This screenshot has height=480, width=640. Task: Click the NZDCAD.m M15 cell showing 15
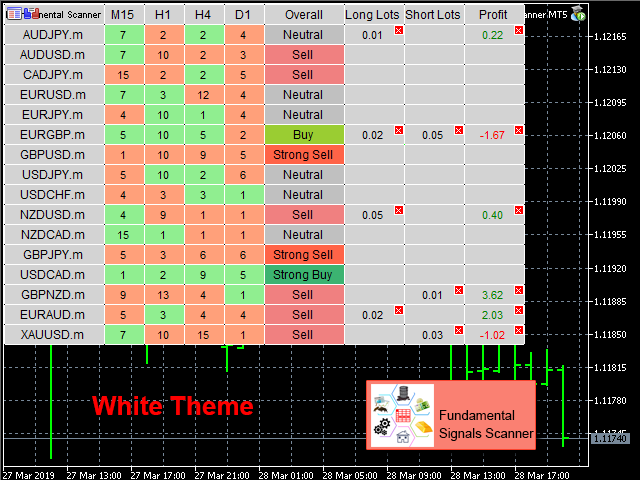coord(124,235)
